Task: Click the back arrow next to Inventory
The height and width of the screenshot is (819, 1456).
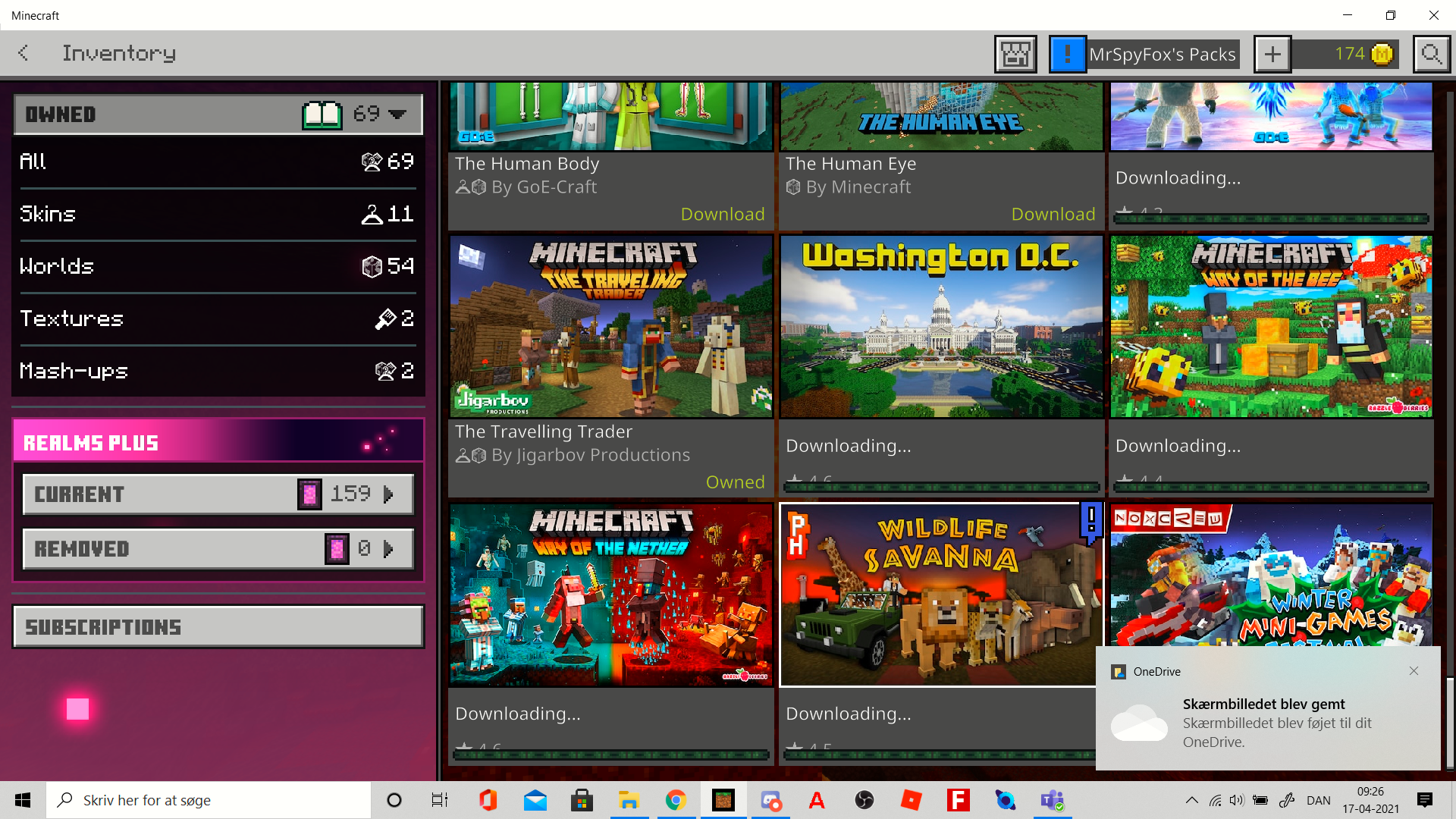Action: click(x=24, y=53)
